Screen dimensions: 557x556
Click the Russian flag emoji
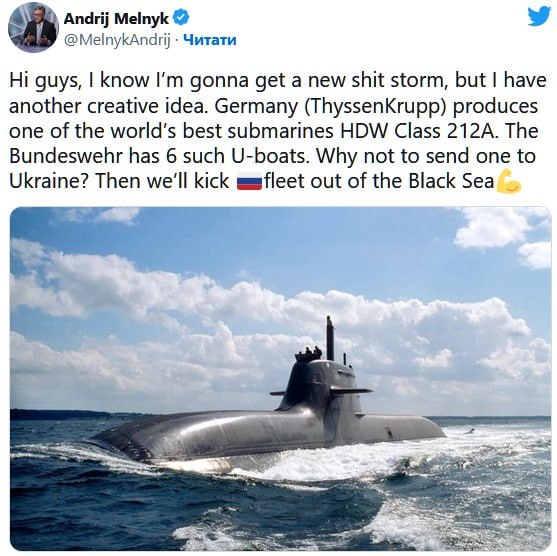click(x=249, y=182)
